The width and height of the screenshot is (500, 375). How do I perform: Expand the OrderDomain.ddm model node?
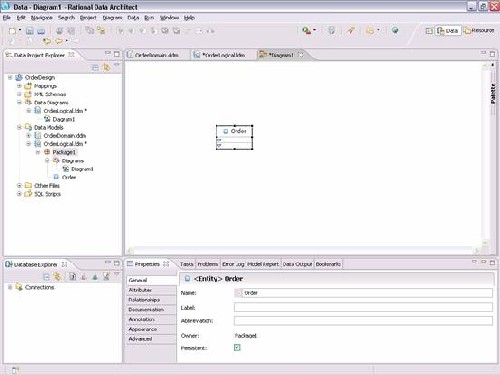(29, 136)
